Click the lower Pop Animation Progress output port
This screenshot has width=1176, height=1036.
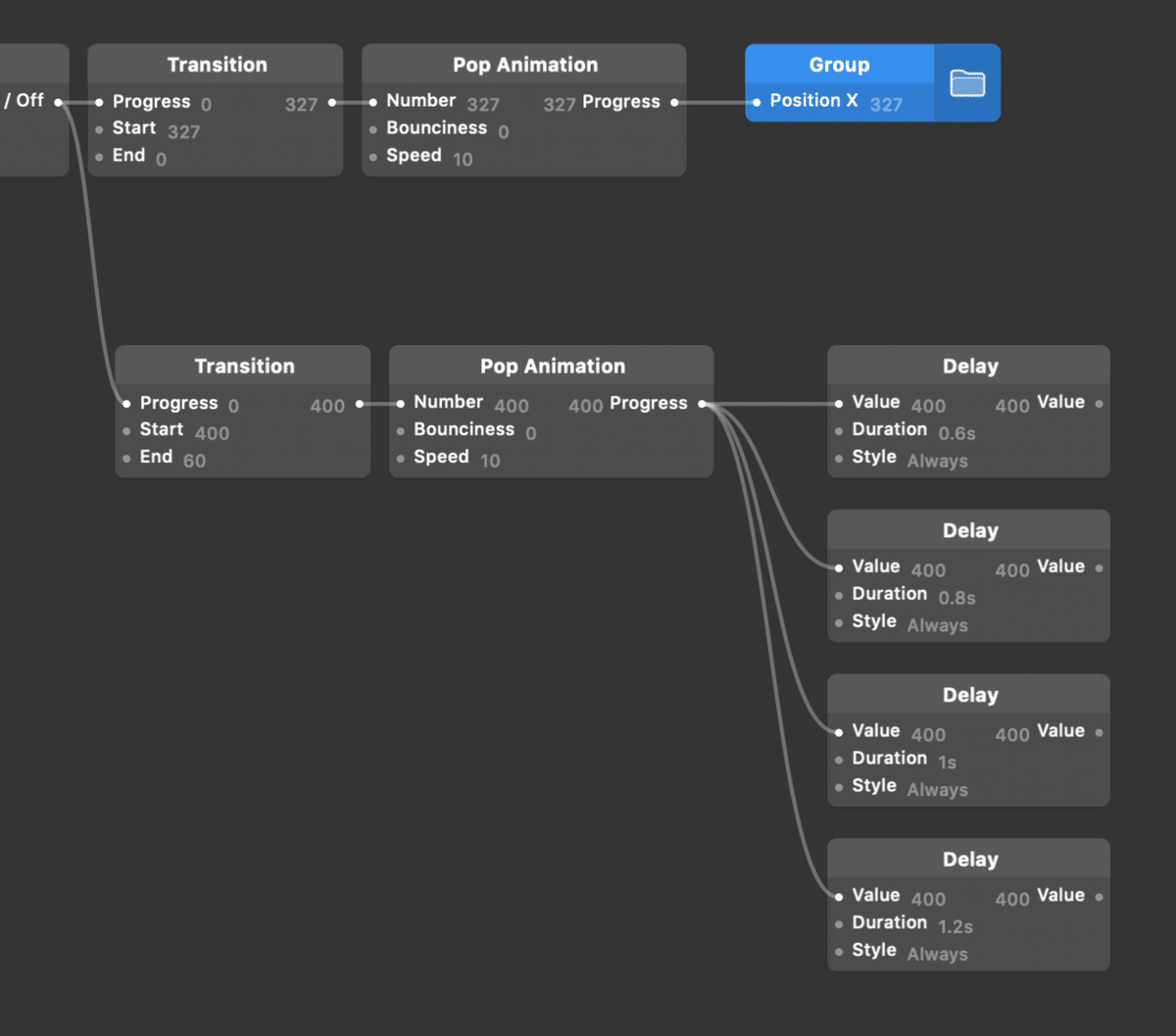click(x=702, y=404)
